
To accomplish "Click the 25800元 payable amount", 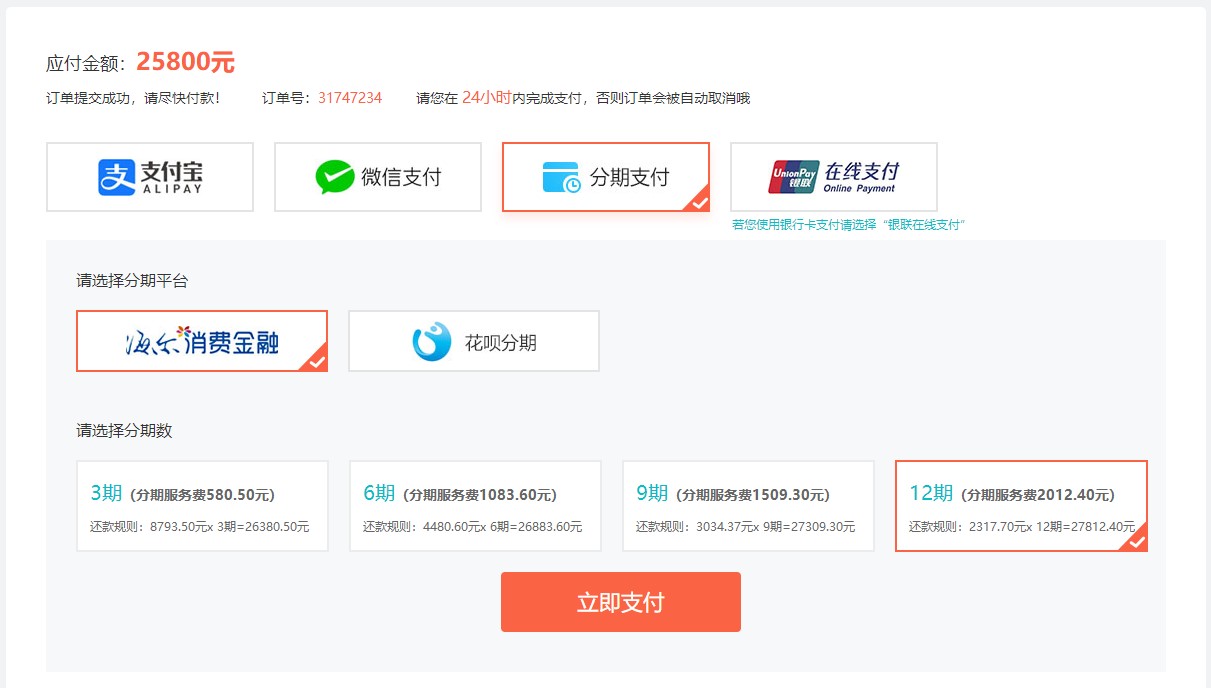I will click(185, 62).
